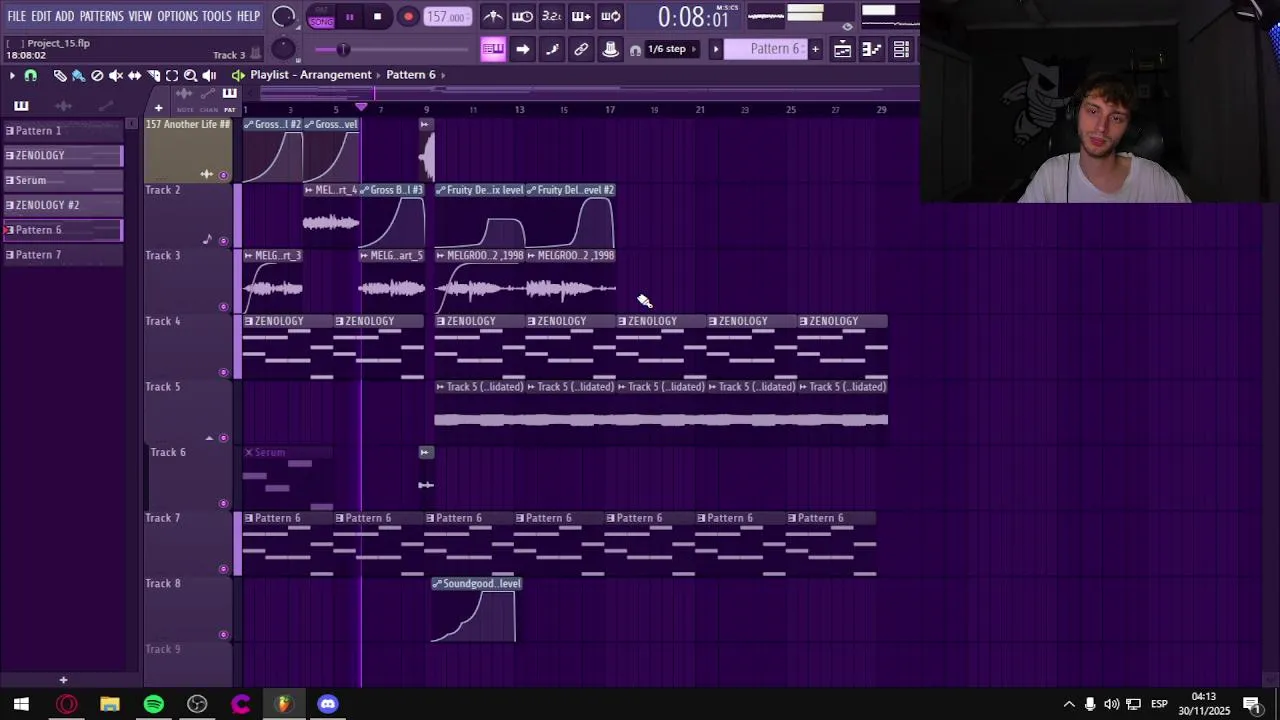This screenshot has height=720, width=1280.
Task: Add new pattern with plus button
Action: point(815,49)
